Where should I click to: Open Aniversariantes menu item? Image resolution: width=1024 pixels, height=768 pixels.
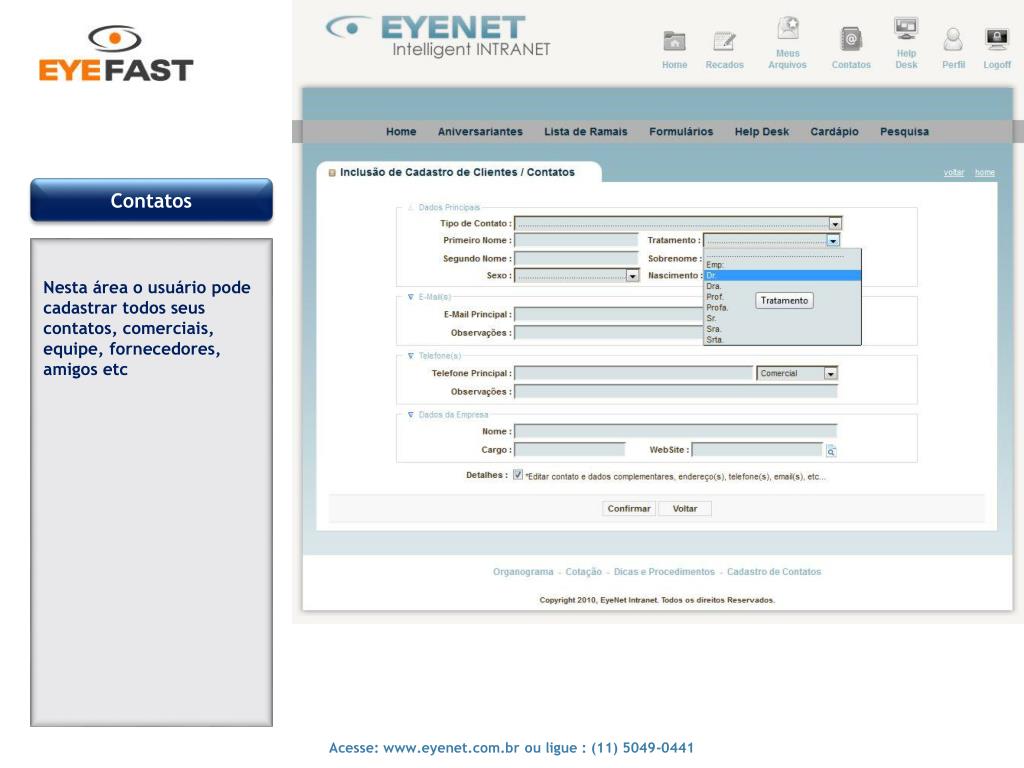tap(480, 131)
